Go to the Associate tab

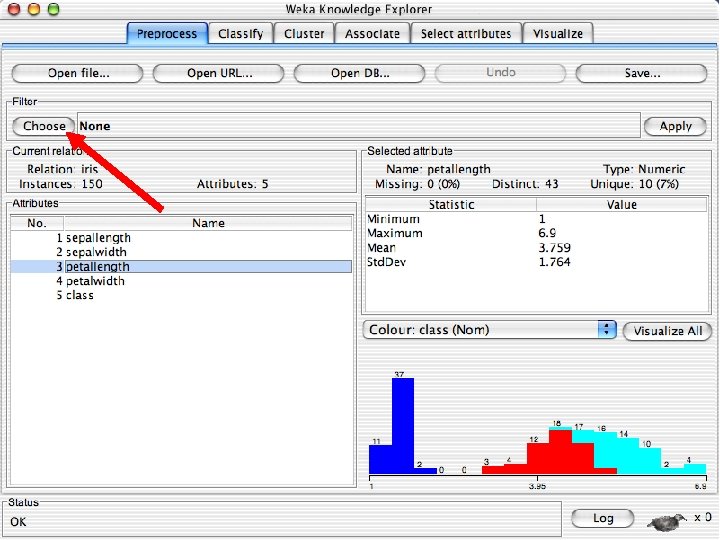(372, 34)
